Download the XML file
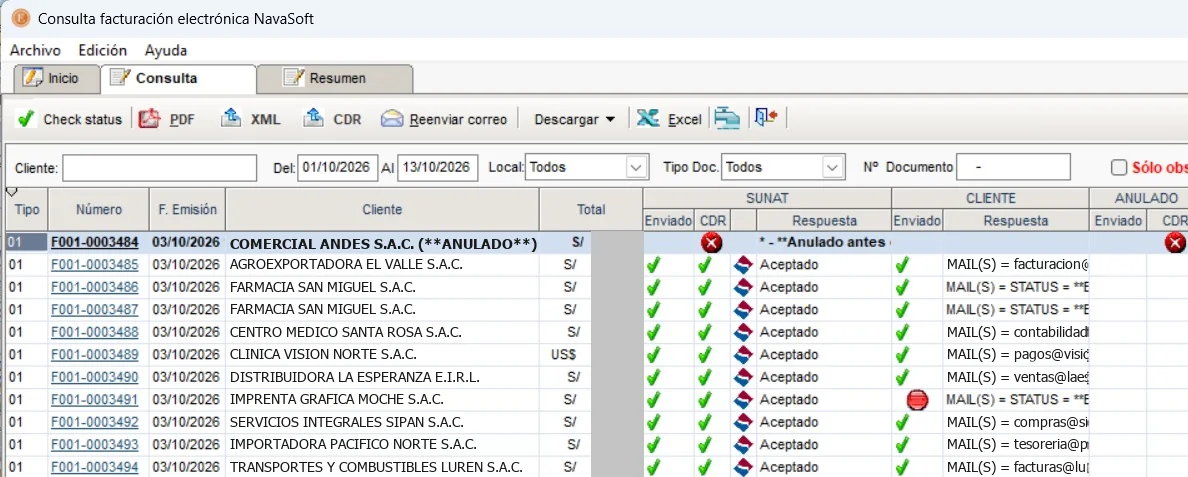 click(251, 119)
